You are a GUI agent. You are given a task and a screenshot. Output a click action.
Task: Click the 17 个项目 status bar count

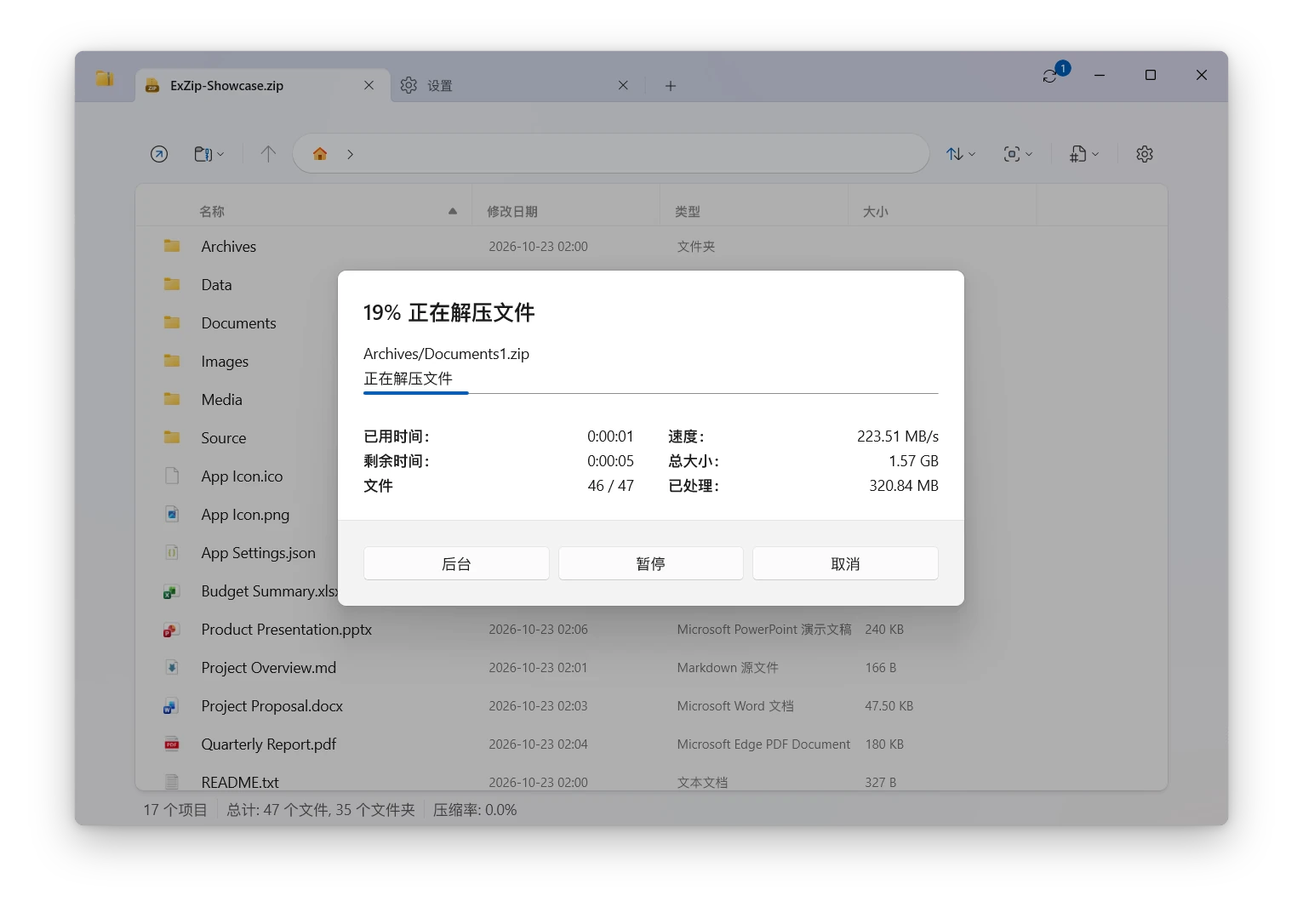175,810
